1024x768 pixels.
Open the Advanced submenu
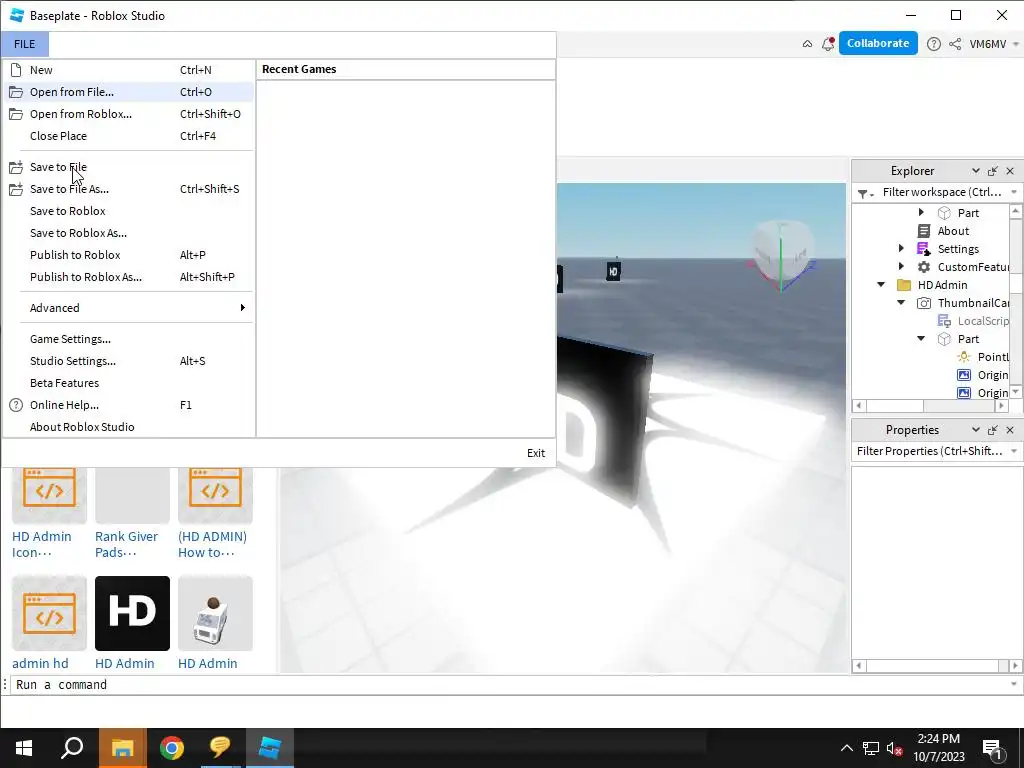tap(128, 308)
